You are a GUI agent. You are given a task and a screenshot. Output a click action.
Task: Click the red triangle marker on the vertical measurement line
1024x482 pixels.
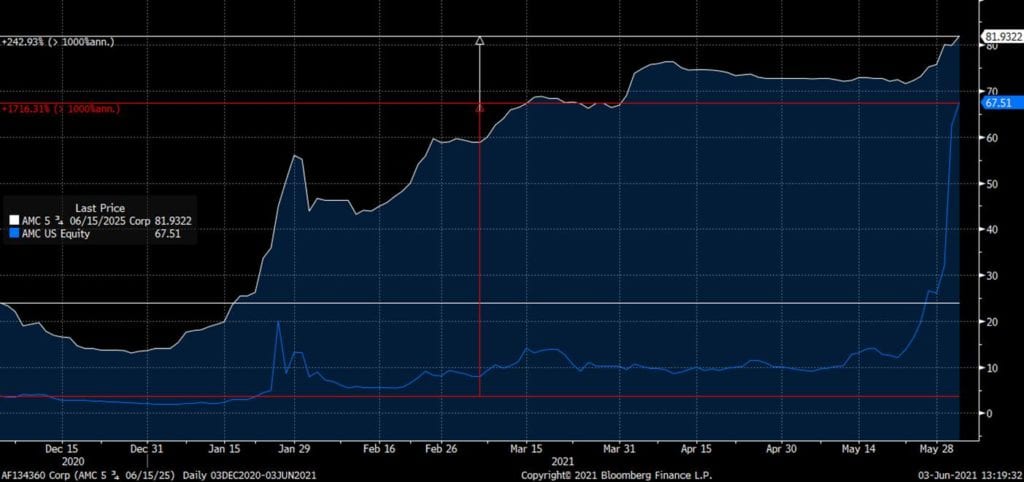(480, 108)
